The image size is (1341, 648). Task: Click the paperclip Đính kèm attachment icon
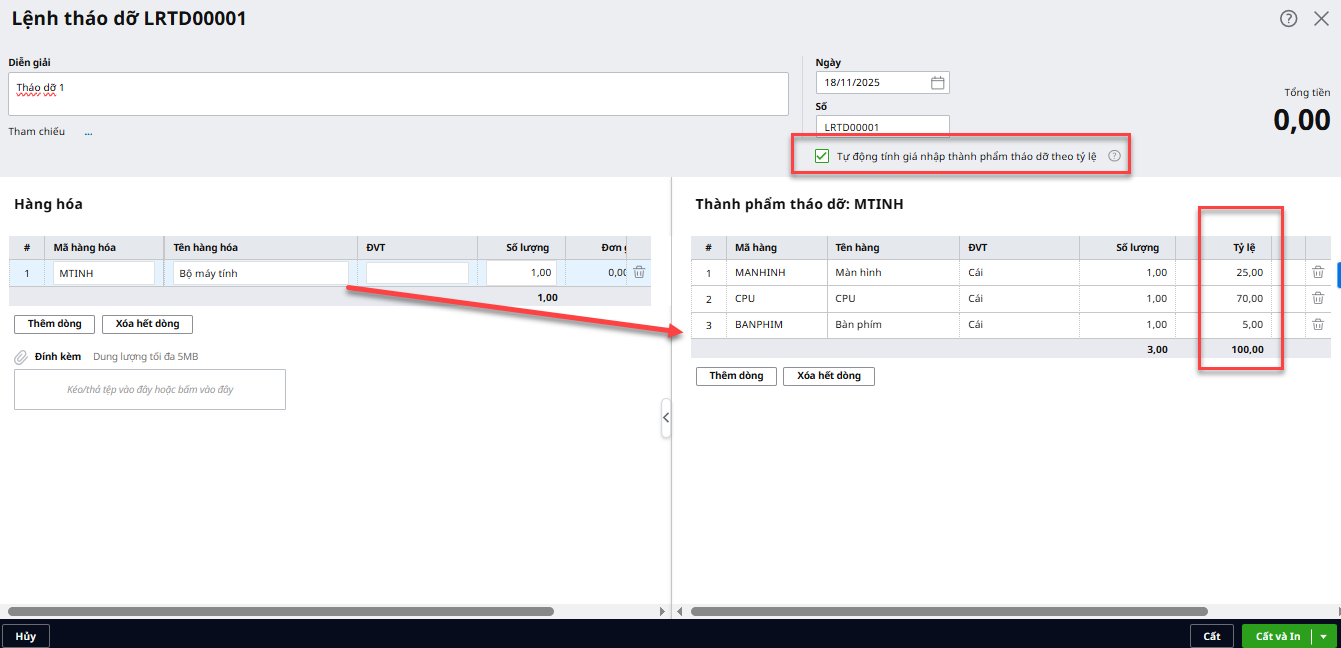click(20, 357)
